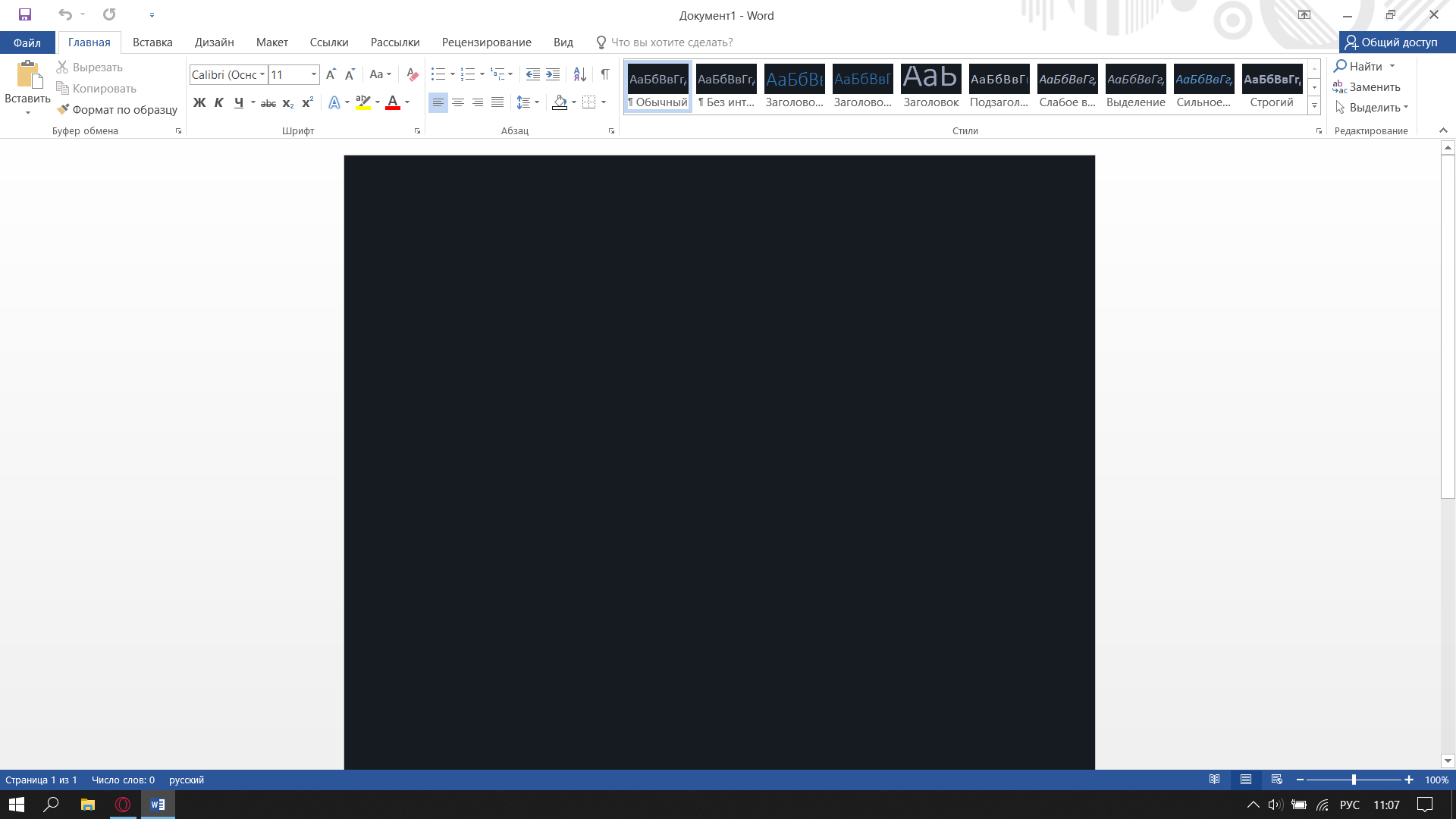Open the font size dropdown

(313, 74)
